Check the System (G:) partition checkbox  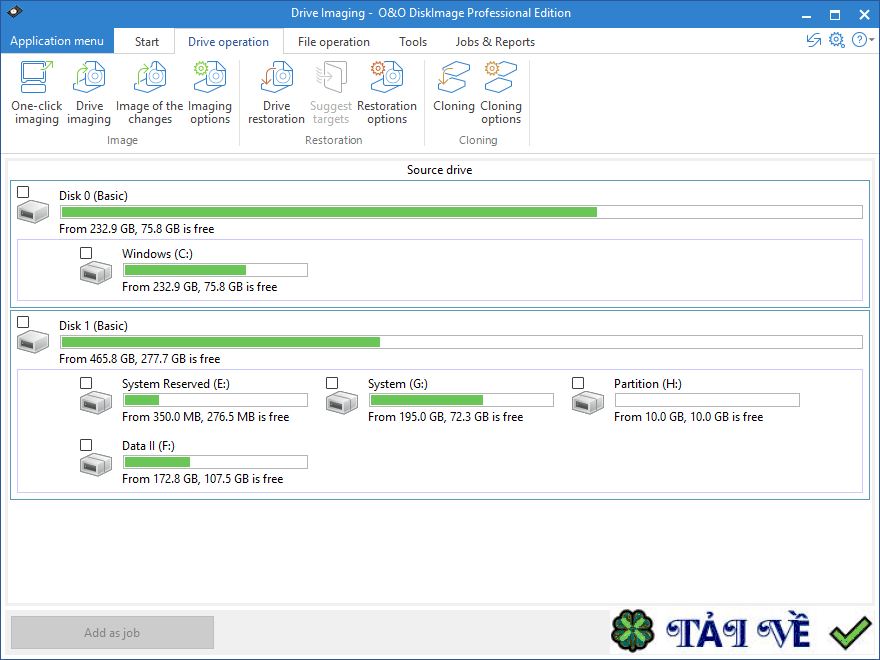[332, 383]
